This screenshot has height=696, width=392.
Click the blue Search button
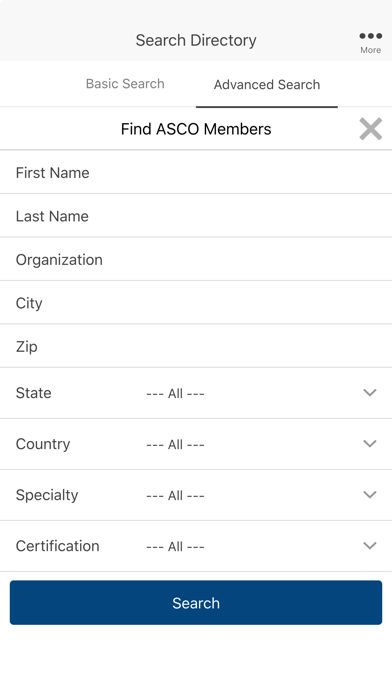[196, 602]
